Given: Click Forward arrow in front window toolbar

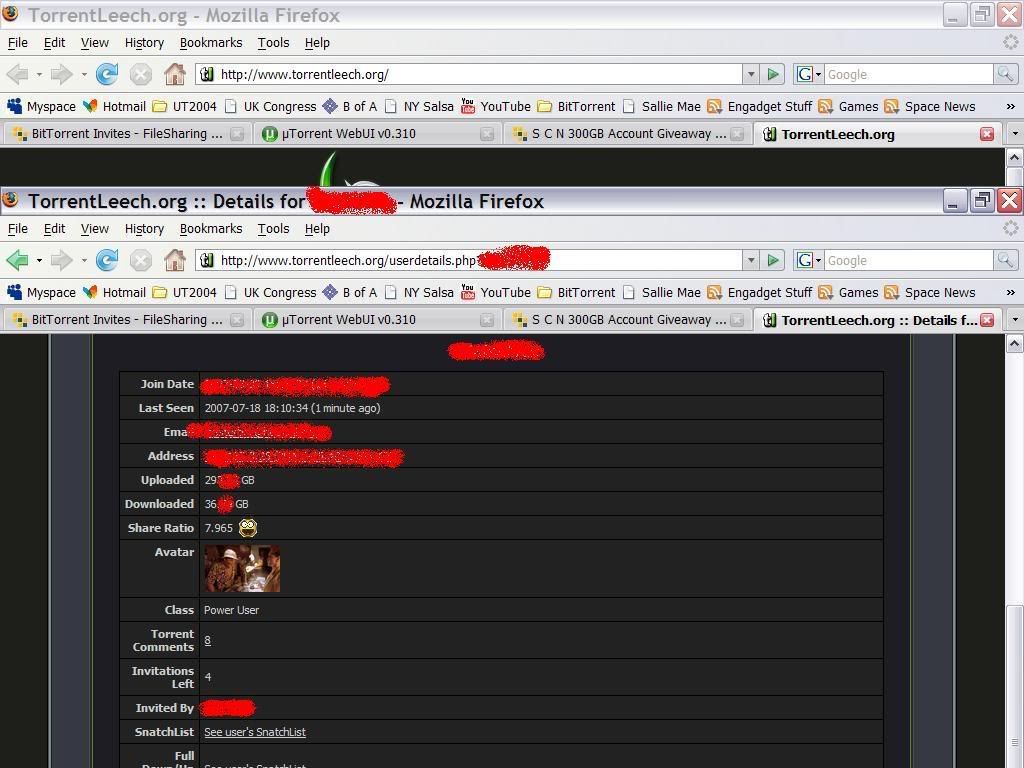Looking at the screenshot, I should point(61,261).
